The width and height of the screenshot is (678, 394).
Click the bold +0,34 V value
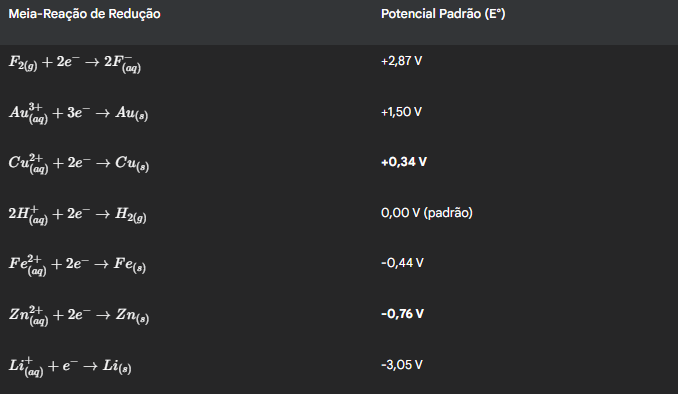coord(404,162)
